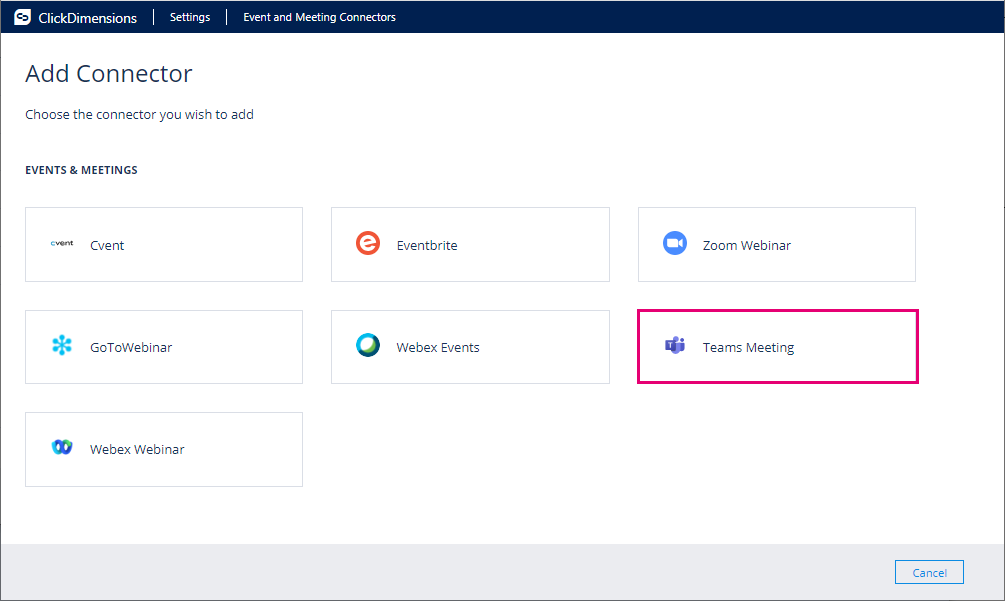Viewport: 1005px width, 601px height.
Task: Click the Events & Meetings section header
Action: tap(81, 170)
